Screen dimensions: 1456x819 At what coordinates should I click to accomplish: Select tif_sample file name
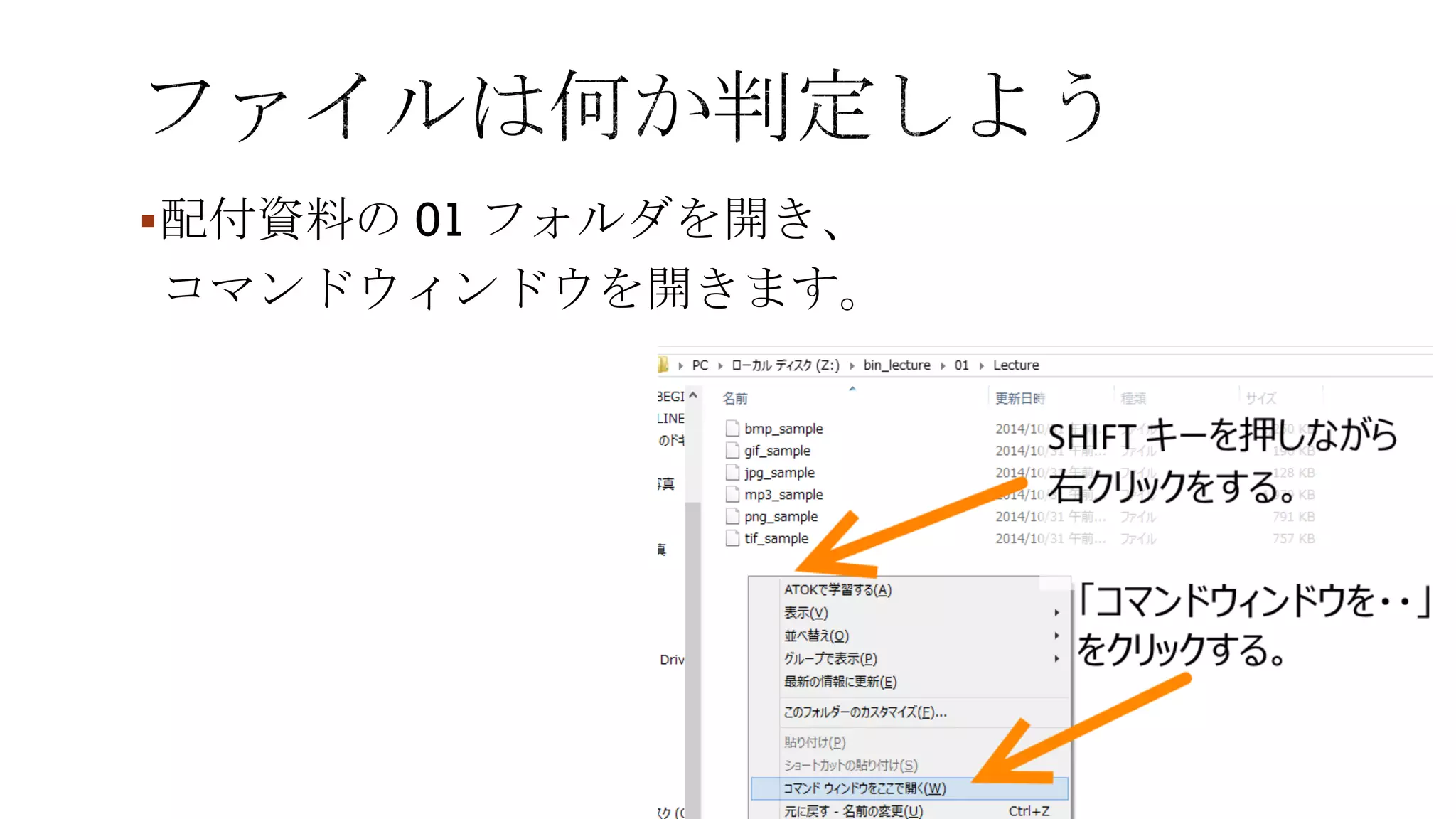point(776,539)
